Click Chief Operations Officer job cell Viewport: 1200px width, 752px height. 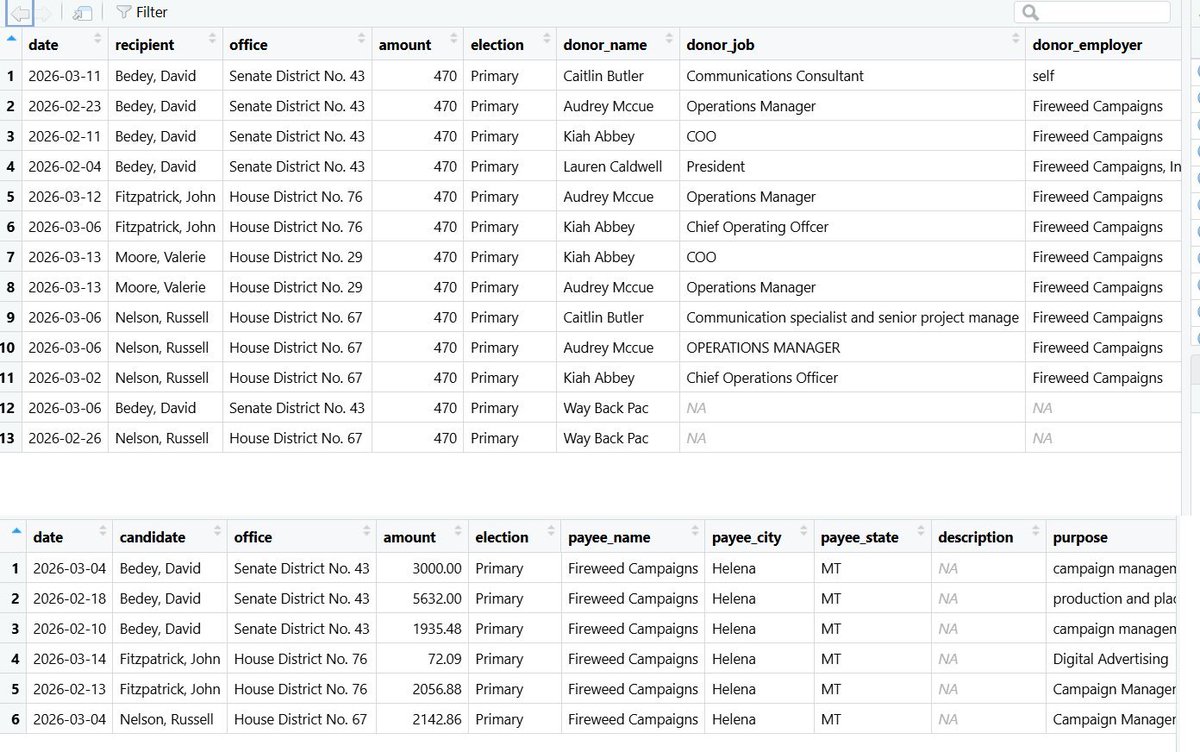point(762,378)
